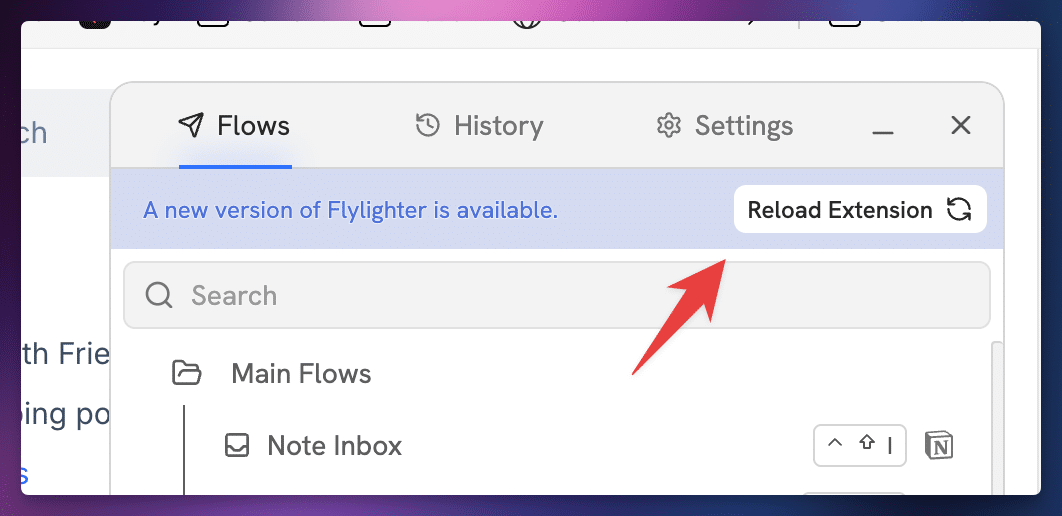
Task: Click the magnifying glass search icon
Action: click(x=159, y=295)
